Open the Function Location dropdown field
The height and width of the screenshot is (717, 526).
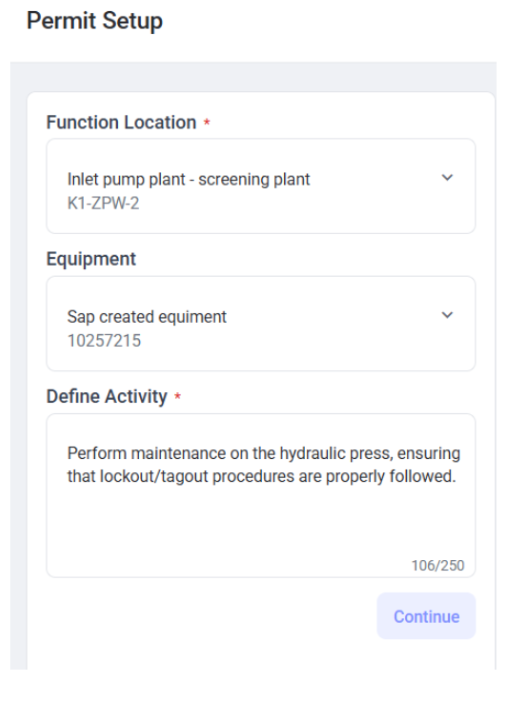[261, 186]
